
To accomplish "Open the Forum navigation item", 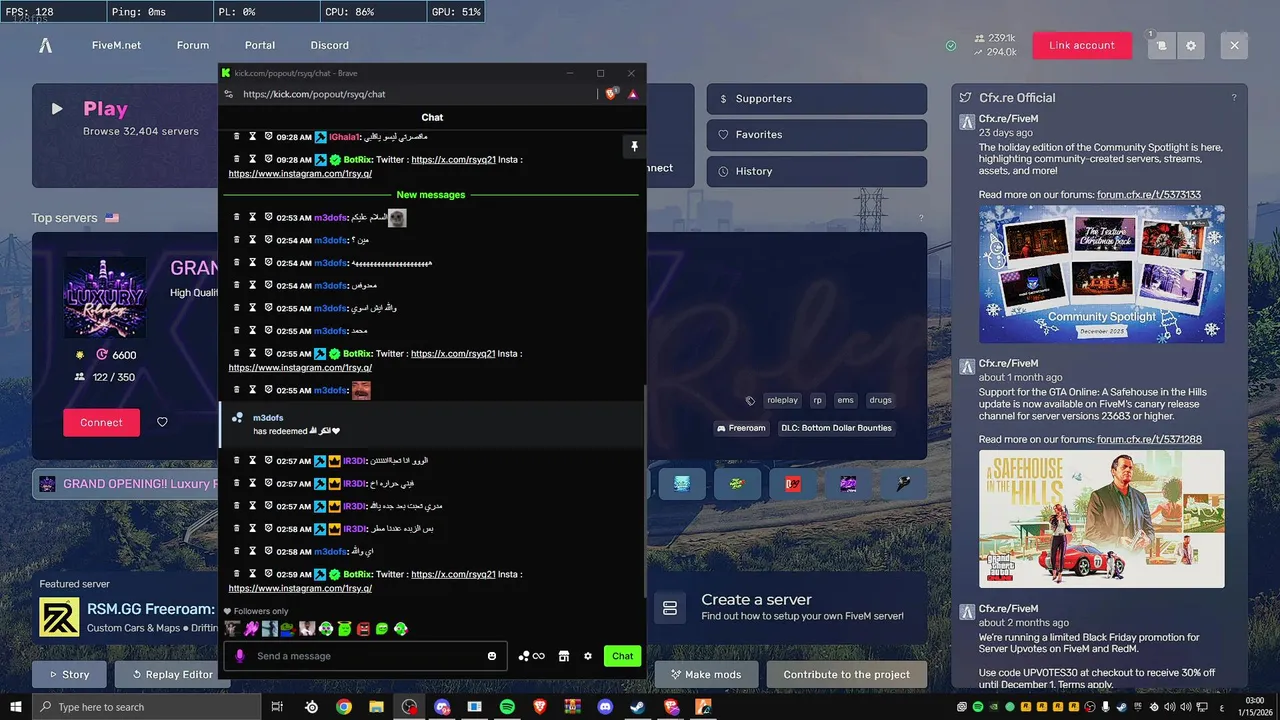I will [193, 45].
